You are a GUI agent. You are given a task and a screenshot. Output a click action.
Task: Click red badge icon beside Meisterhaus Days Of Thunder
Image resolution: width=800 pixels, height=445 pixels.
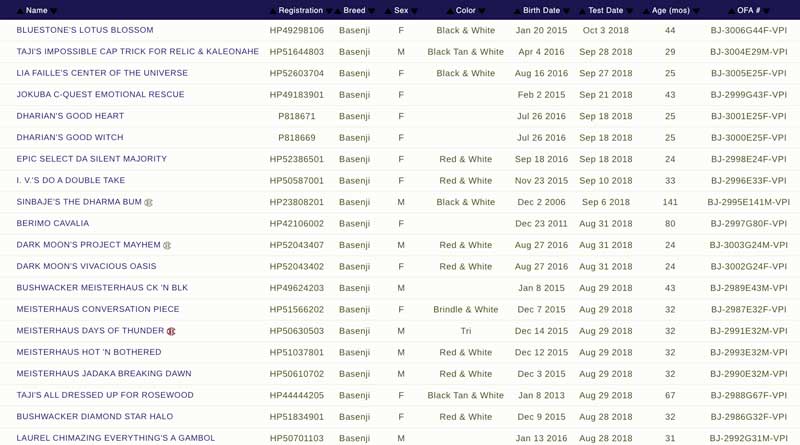(x=171, y=331)
